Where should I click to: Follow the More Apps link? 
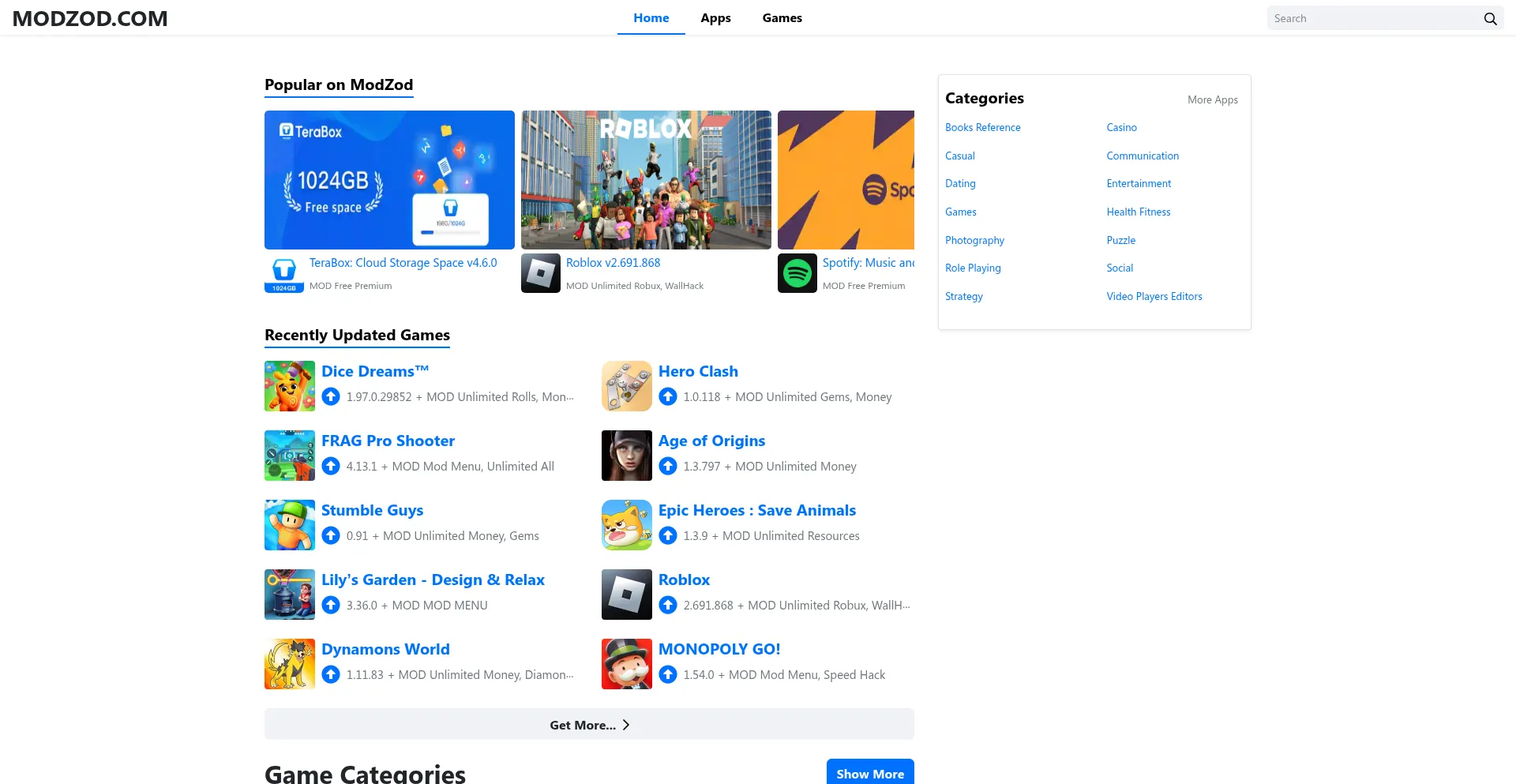1212,99
